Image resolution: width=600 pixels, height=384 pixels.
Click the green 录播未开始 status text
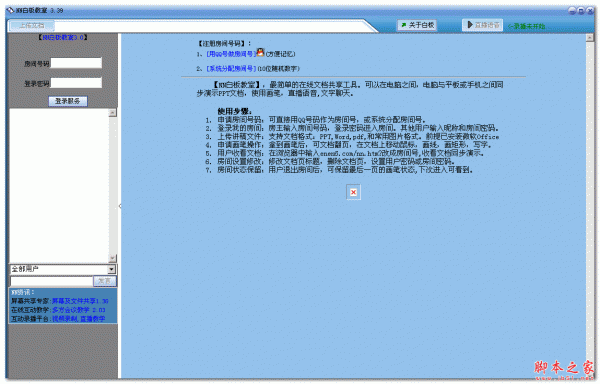tap(527, 26)
